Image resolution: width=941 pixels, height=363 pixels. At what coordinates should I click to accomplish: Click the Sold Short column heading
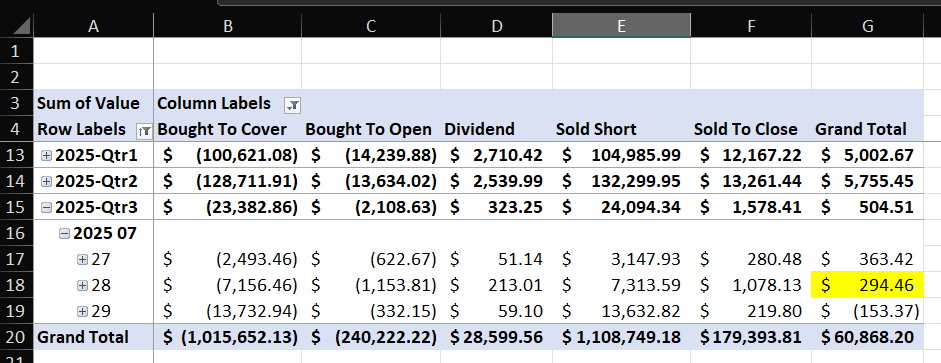click(x=621, y=129)
